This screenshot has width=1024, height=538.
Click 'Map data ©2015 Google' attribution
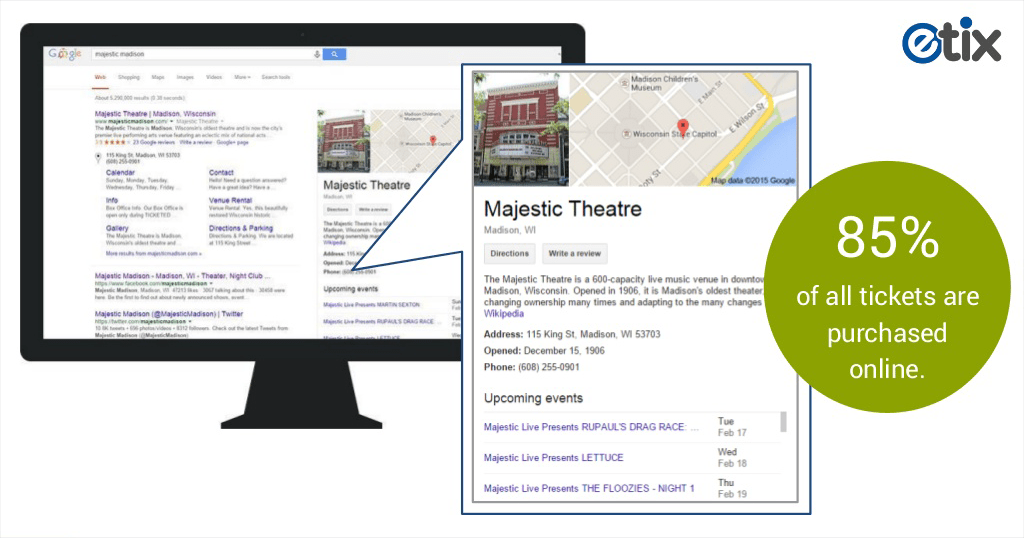point(752,180)
